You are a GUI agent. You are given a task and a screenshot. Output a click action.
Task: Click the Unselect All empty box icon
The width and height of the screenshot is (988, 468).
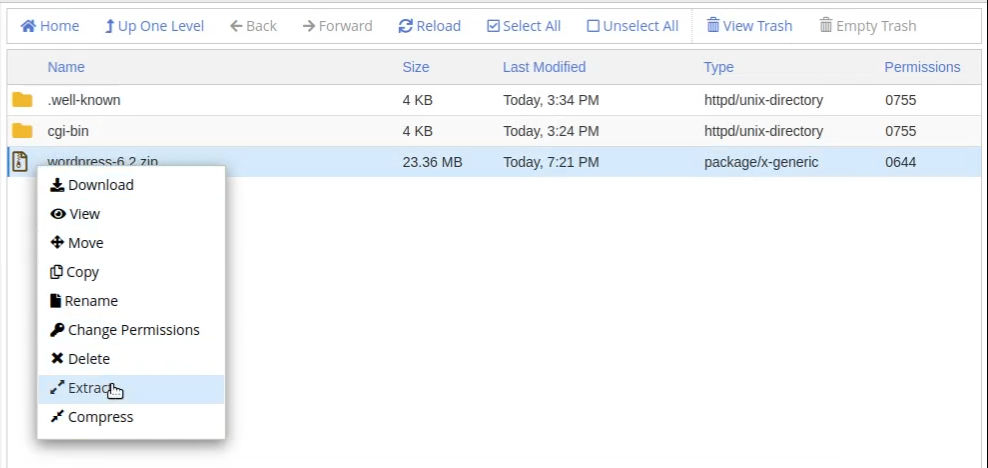click(593, 26)
